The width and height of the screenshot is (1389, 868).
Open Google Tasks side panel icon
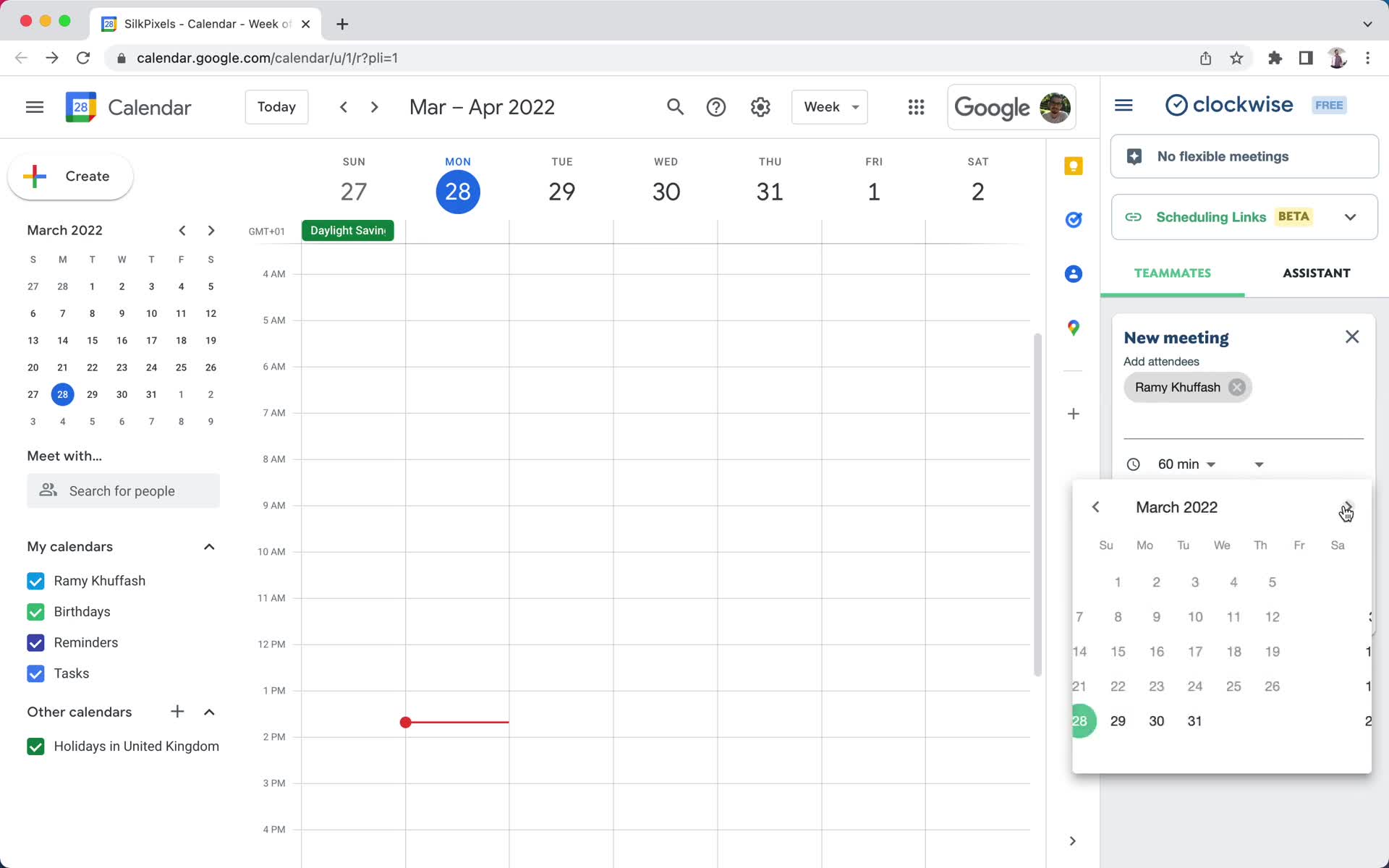1074,219
